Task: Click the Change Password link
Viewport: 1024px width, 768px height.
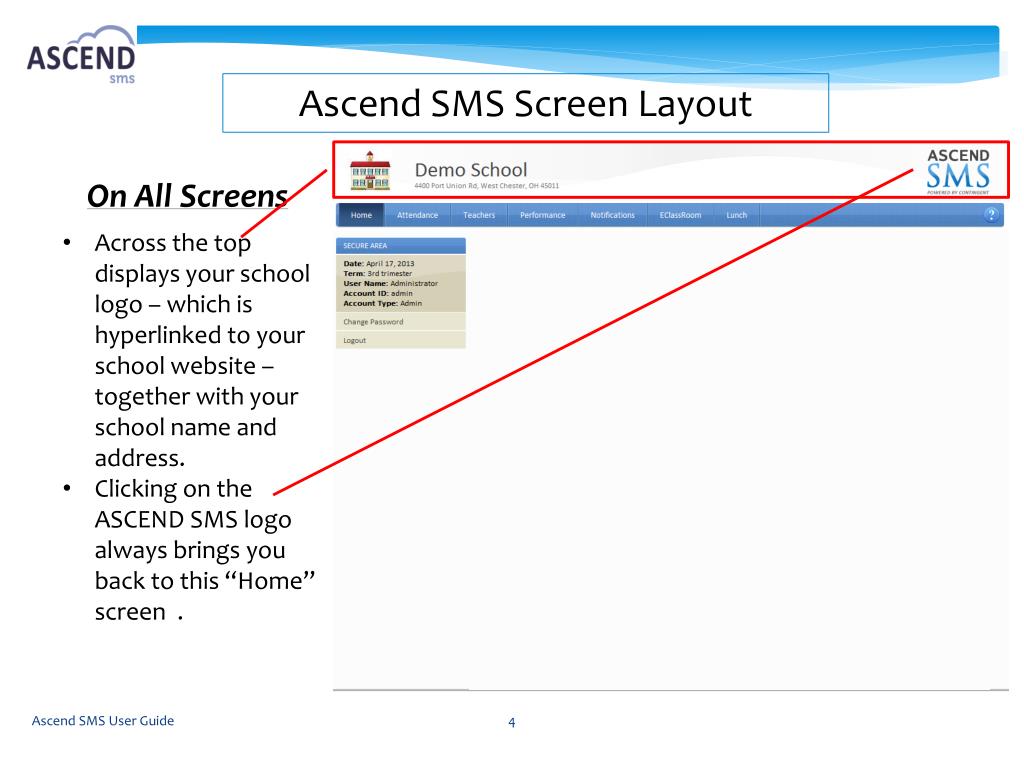Action: click(x=373, y=322)
